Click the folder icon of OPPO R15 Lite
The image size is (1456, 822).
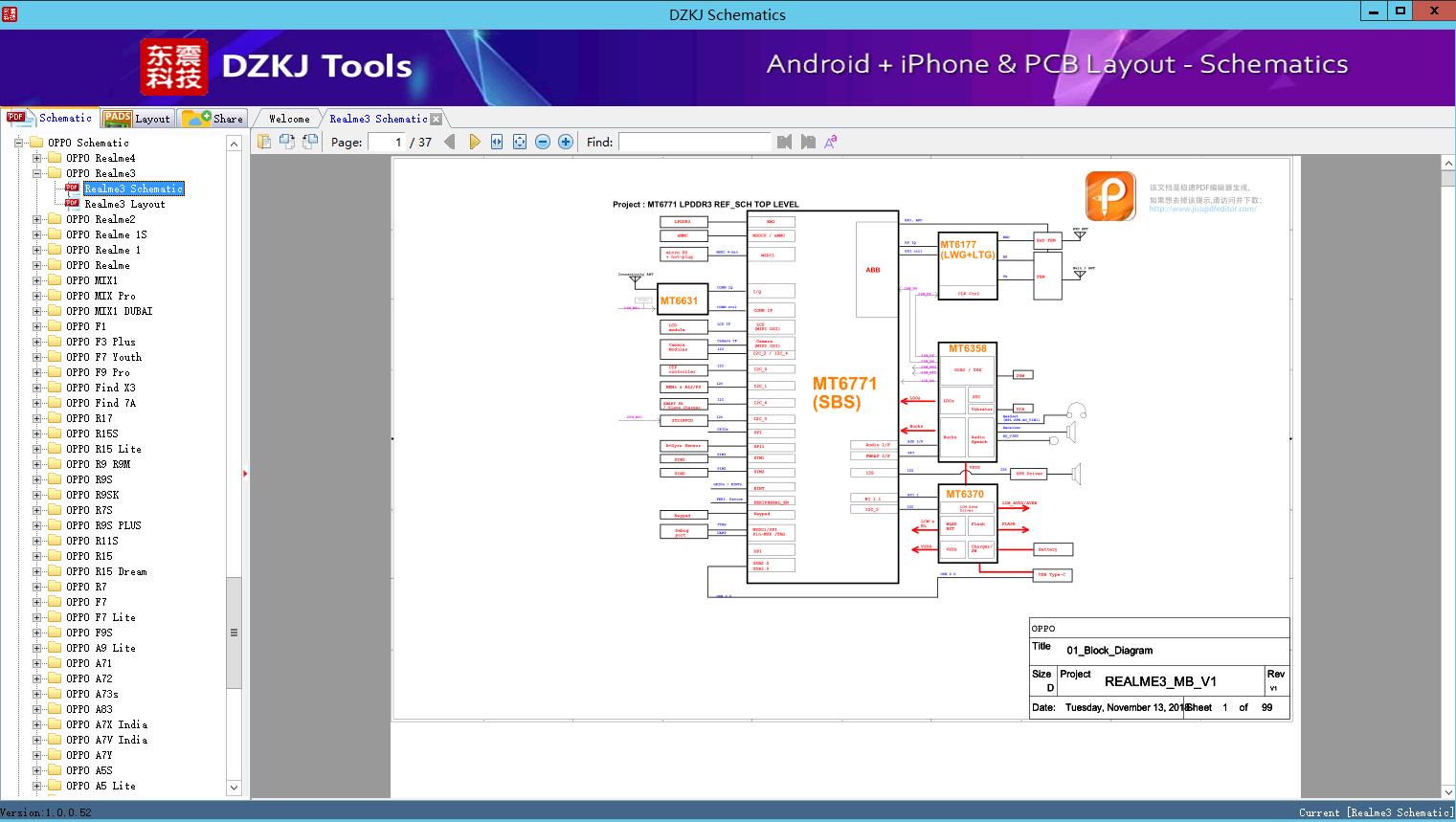56,449
